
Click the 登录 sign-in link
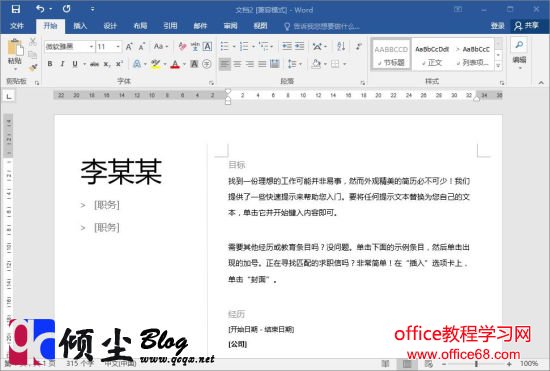point(497,26)
